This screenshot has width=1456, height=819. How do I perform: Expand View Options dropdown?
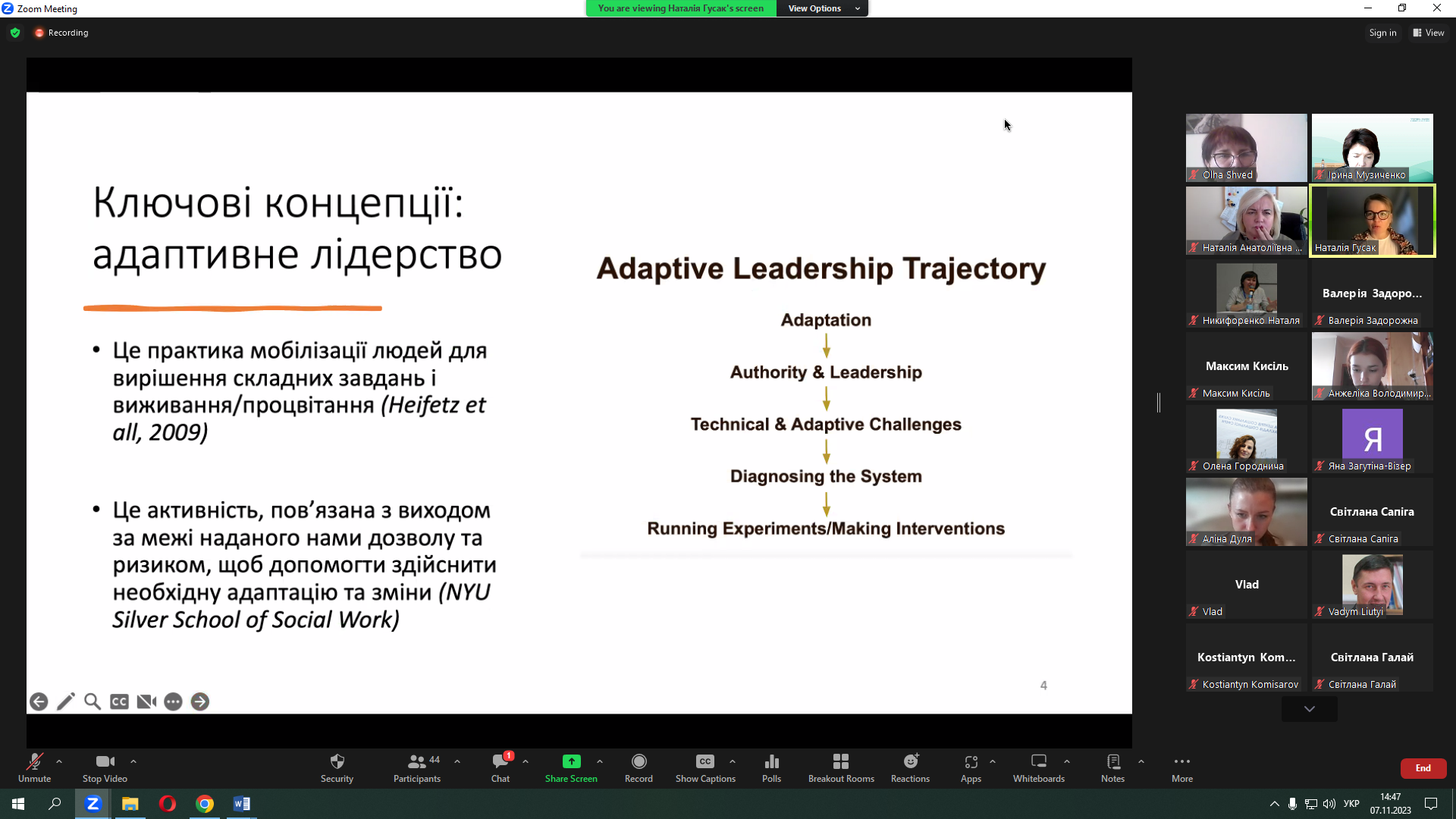pyautogui.click(x=822, y=8)
